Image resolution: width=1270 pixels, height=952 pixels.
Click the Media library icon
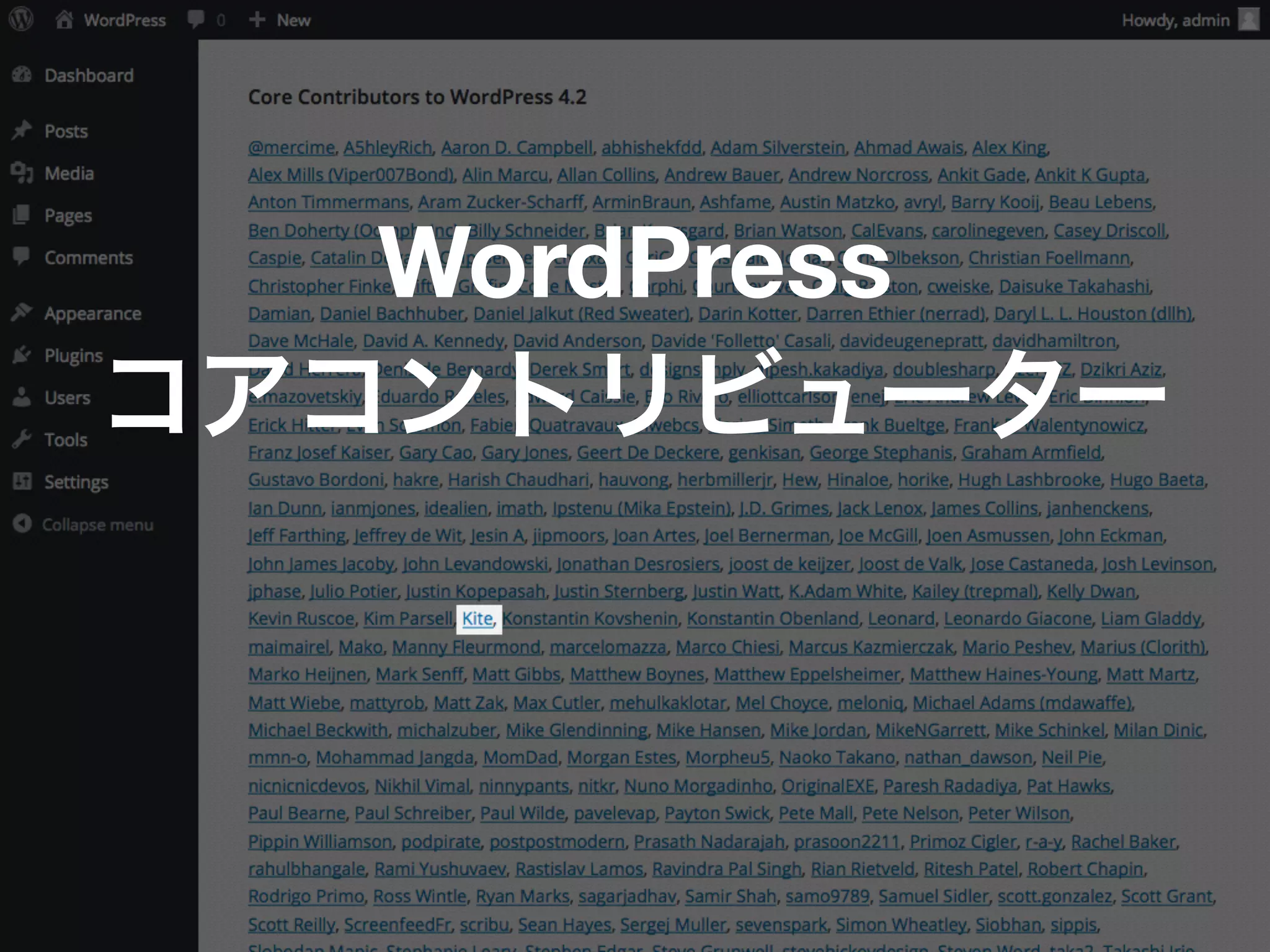tap(22, 173)
